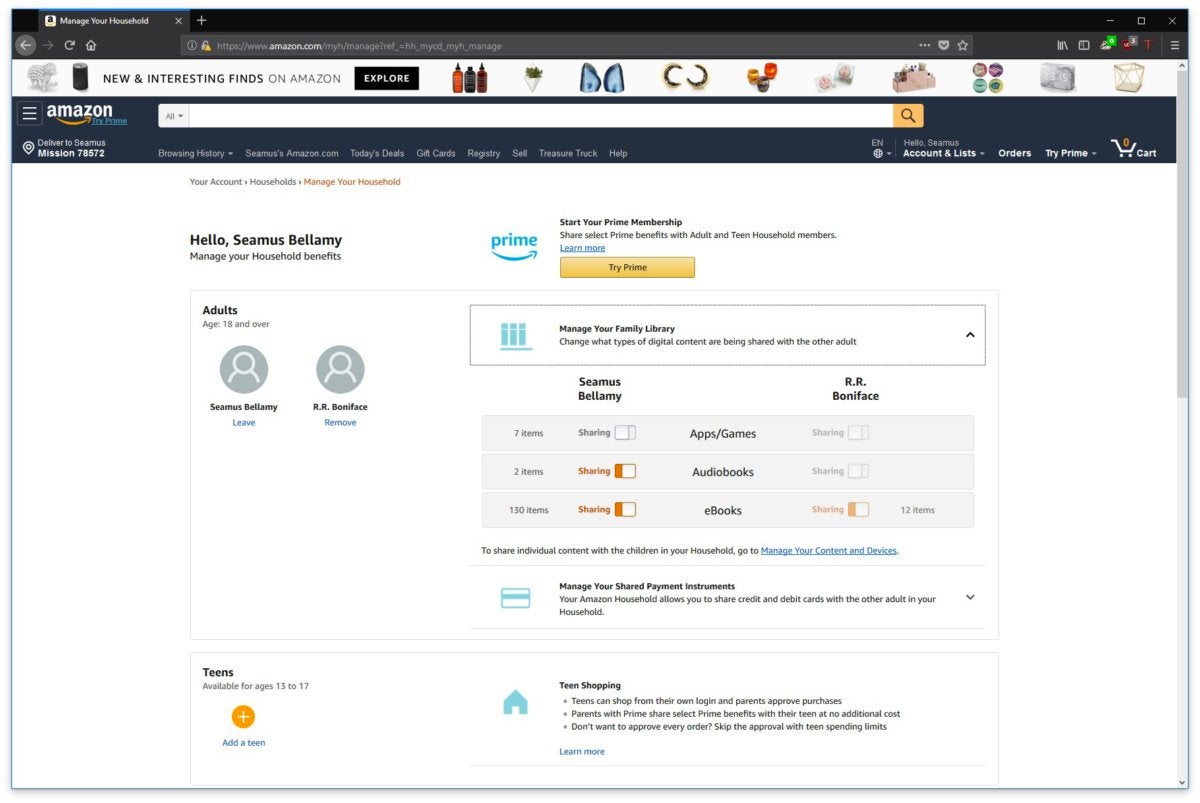Open the Help nav item

click(x=618, y=153)
